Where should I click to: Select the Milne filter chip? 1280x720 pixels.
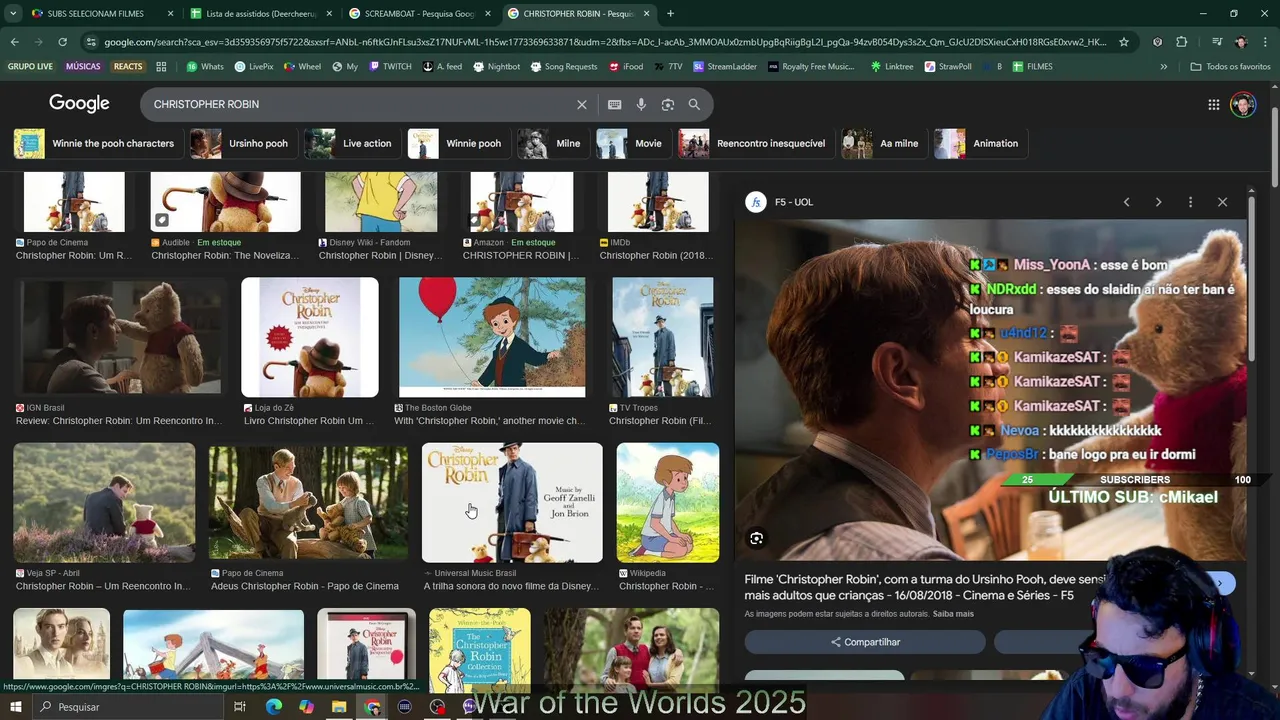[x=552, y=143]
